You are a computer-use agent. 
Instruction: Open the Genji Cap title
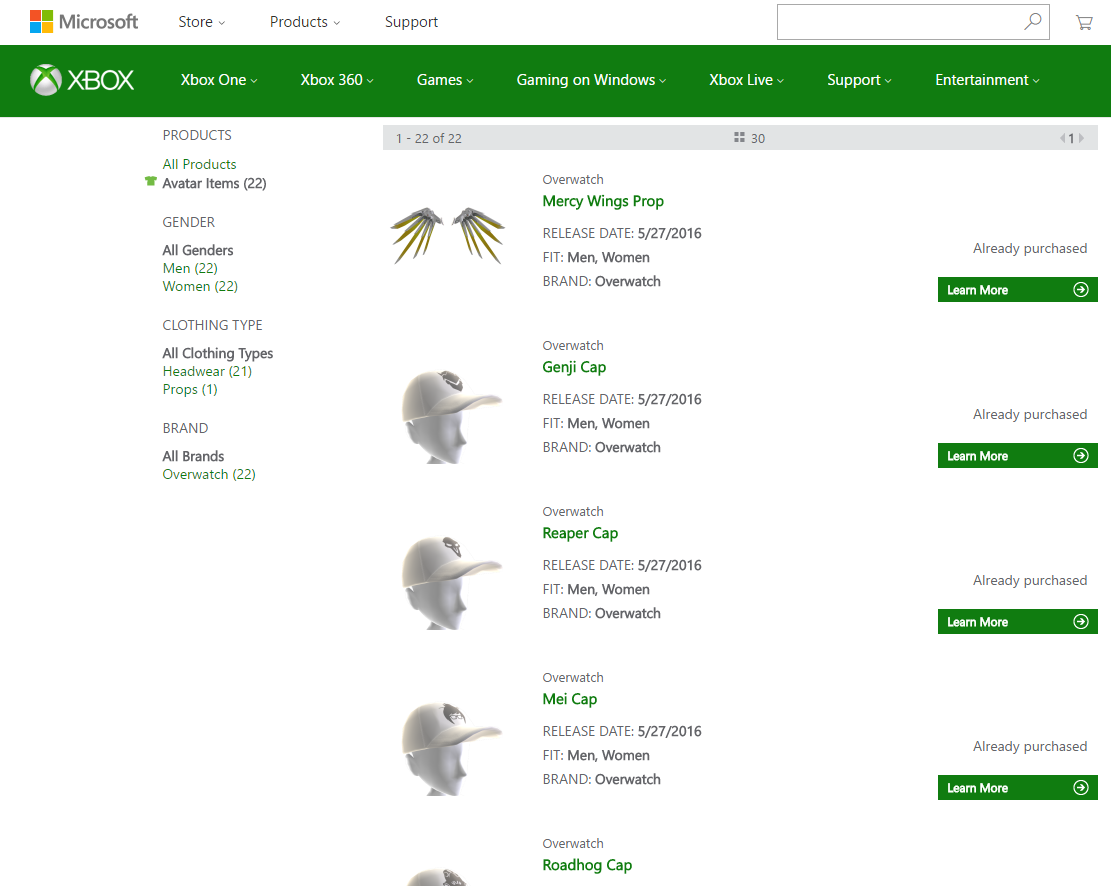point(574,367)
